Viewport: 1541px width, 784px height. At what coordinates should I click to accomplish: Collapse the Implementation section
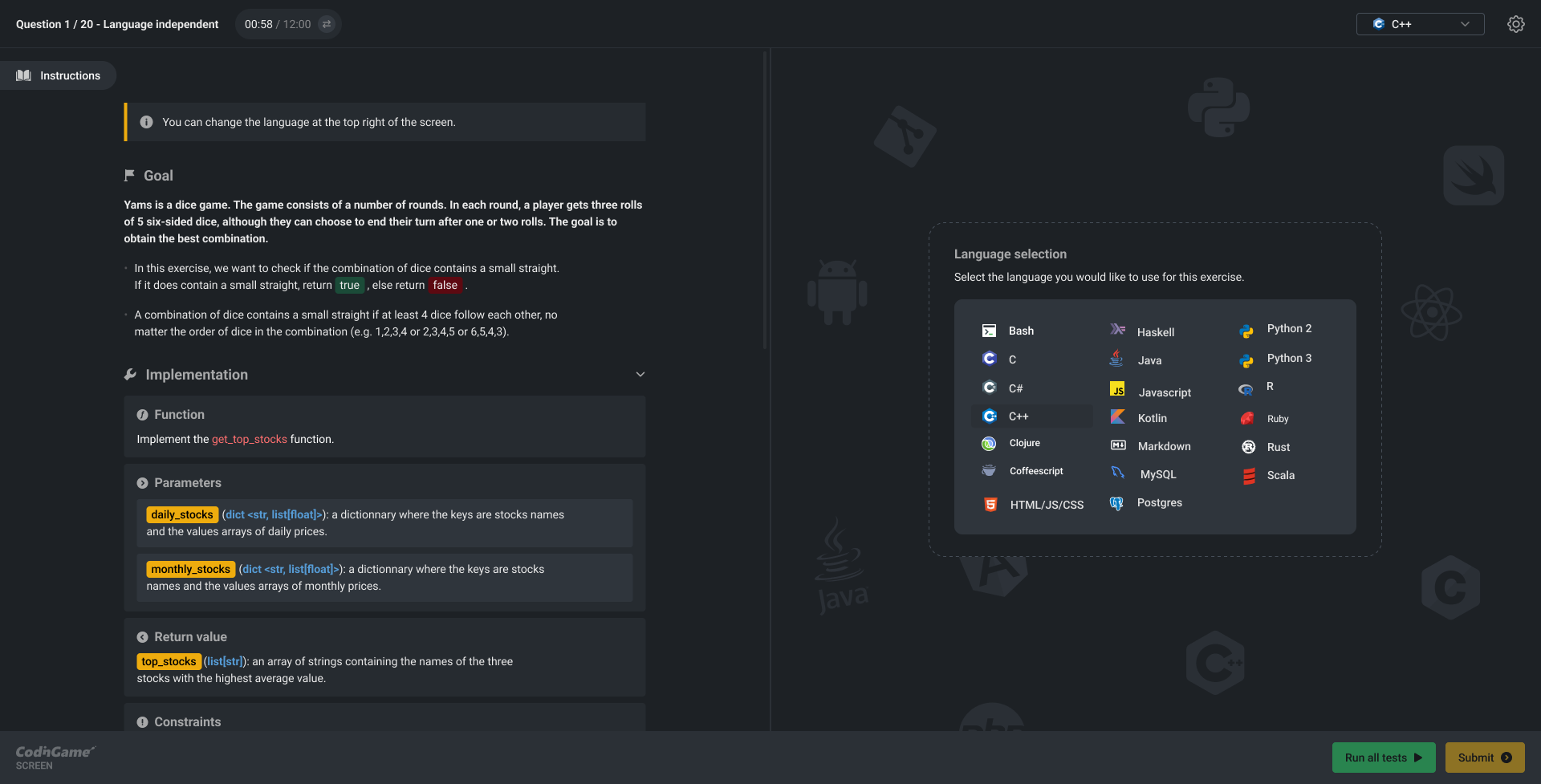pos(640,375)
